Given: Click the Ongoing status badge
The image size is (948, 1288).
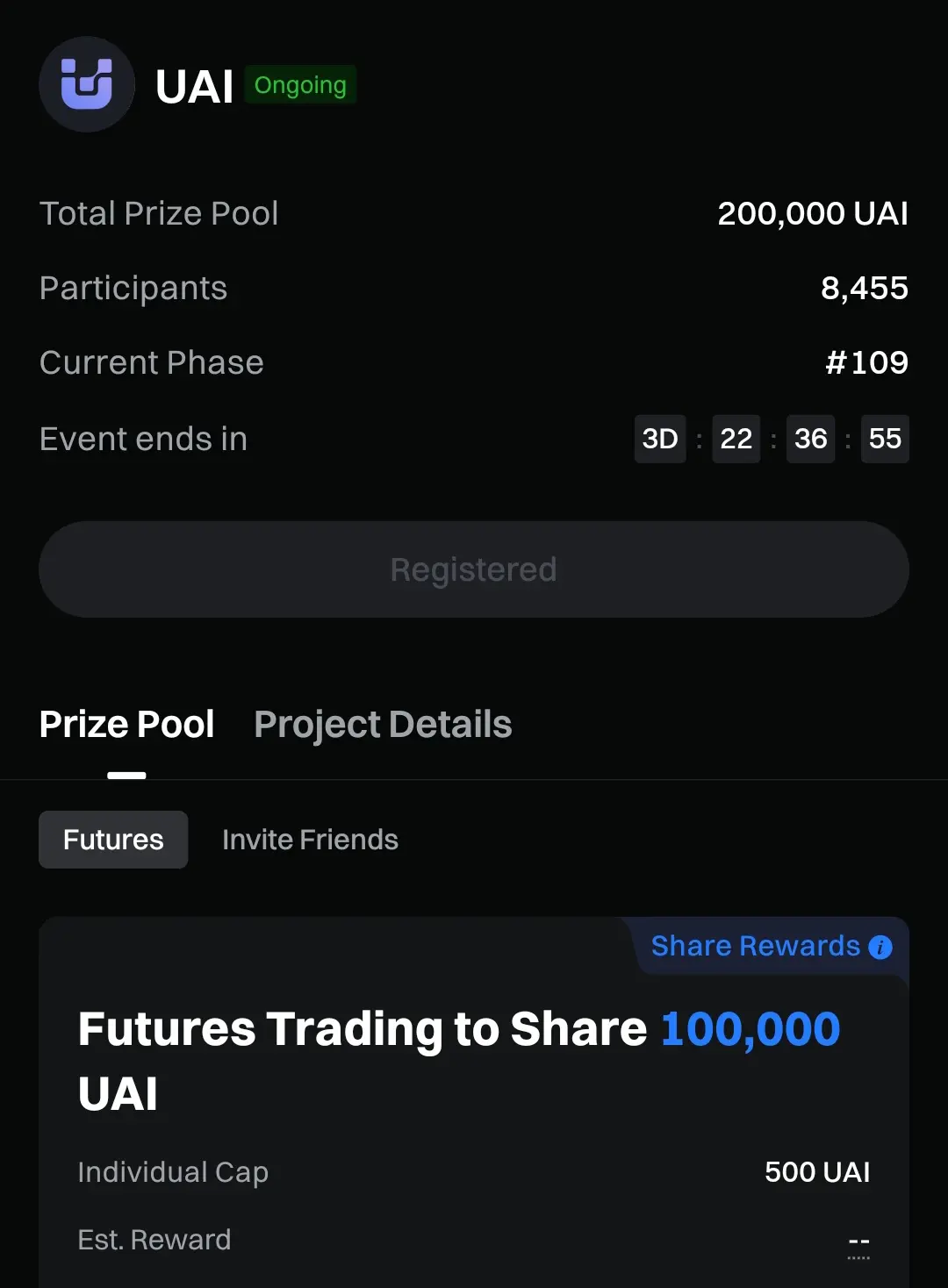Looking at the screenshot, I should tap(300, 85).
